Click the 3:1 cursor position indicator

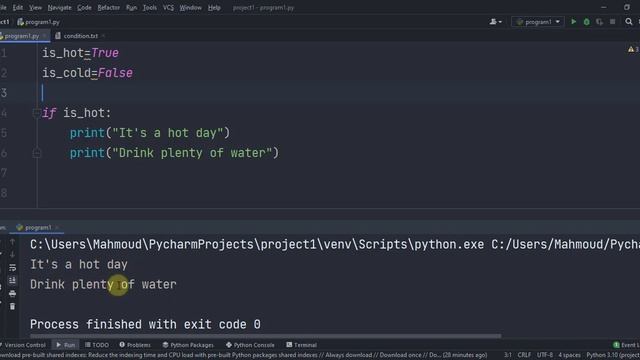click(x=508, y=355)
